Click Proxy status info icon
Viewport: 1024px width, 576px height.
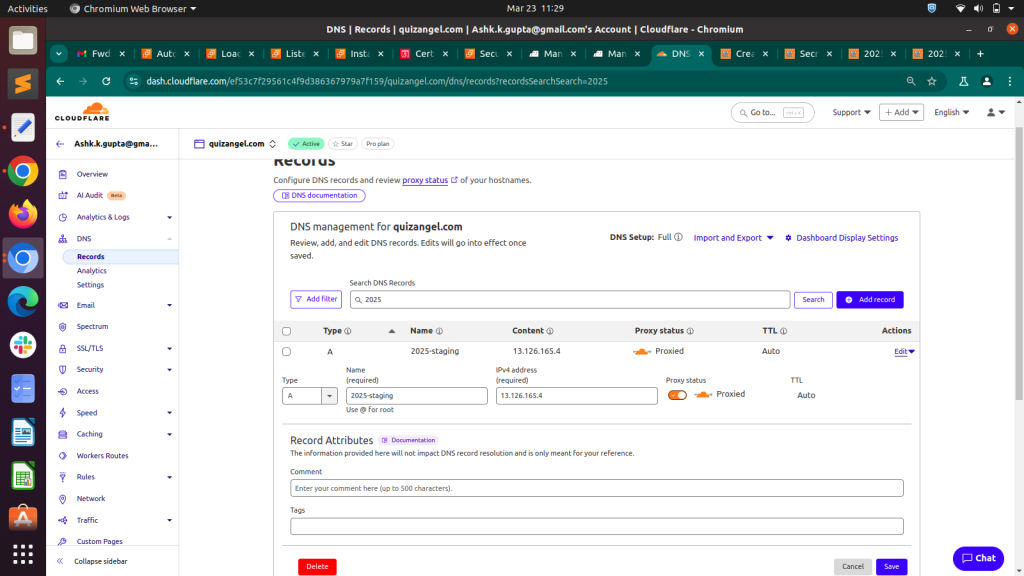pyautogui.click(x=690, y=331)
